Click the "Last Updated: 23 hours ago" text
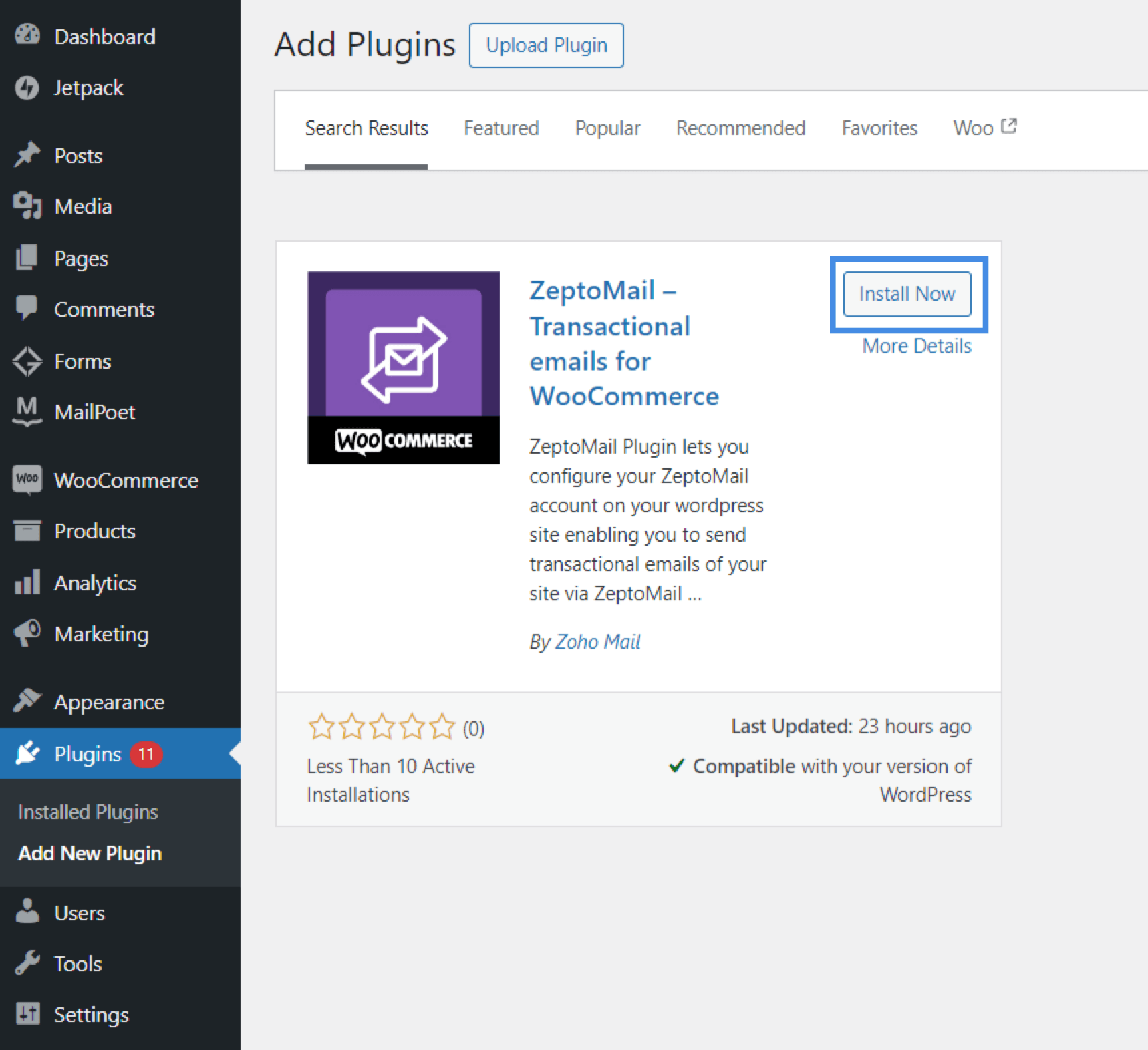 point(851,726)
